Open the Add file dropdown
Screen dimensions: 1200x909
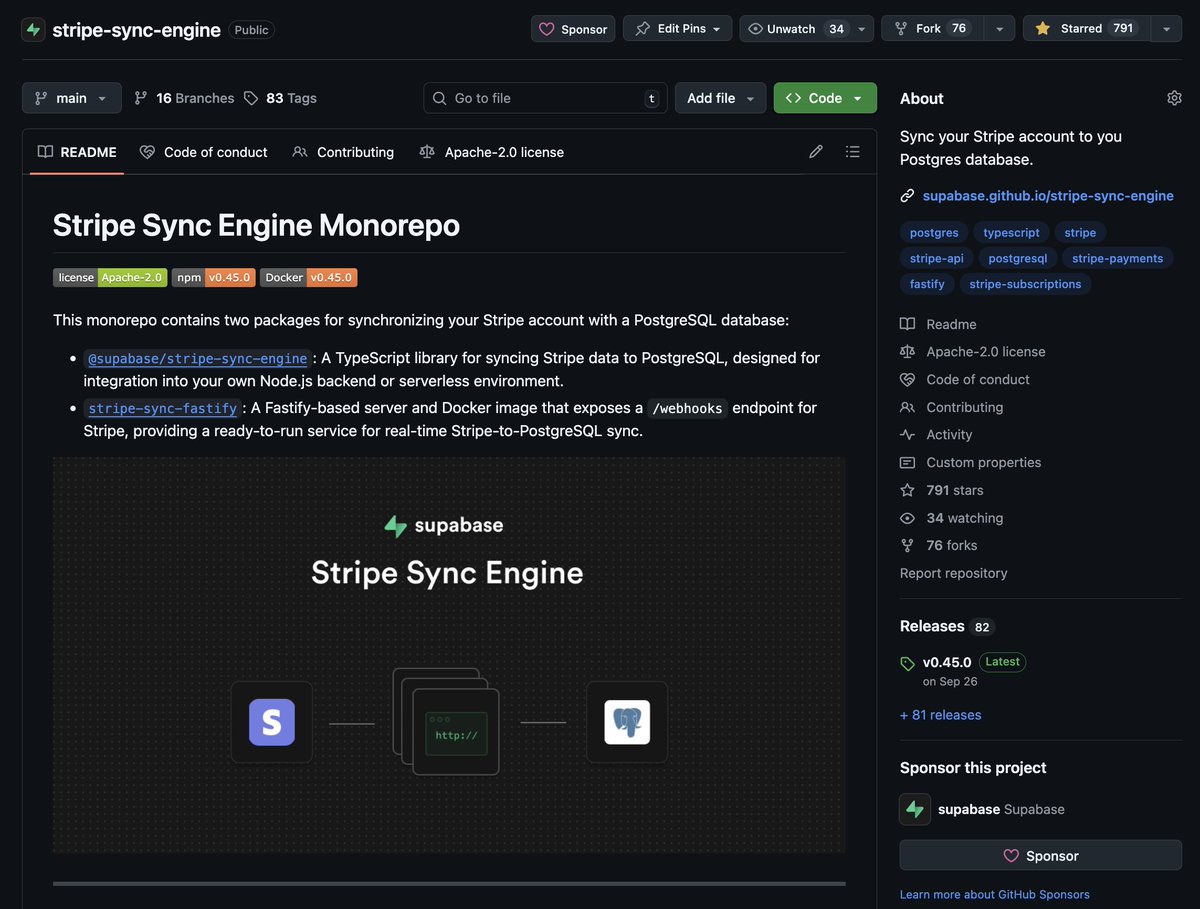tap(720, 97)
